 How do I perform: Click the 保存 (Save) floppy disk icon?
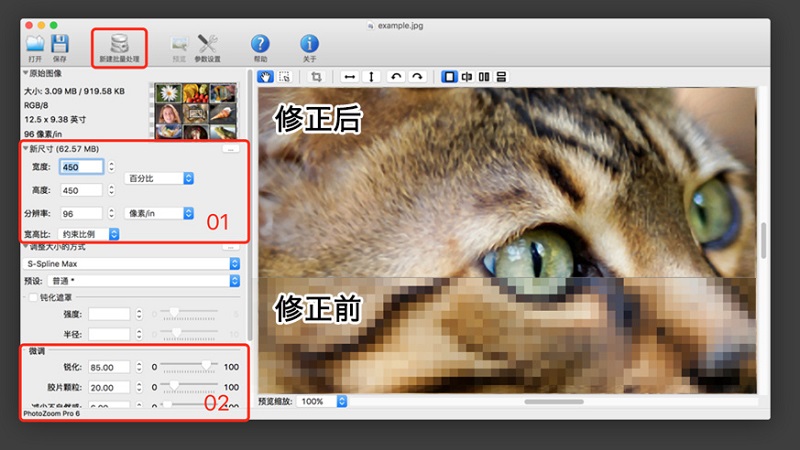(60, 44)
